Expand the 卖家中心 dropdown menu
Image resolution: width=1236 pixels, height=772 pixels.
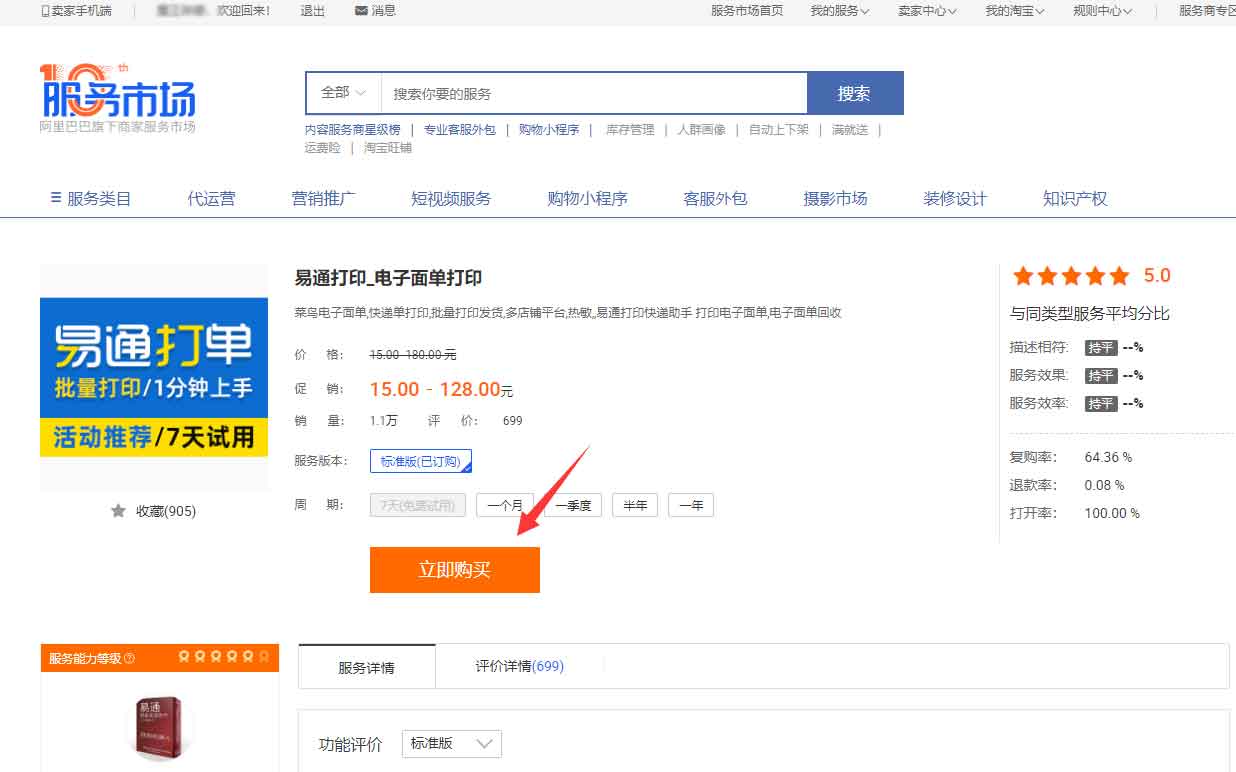(x=927, y=11)
